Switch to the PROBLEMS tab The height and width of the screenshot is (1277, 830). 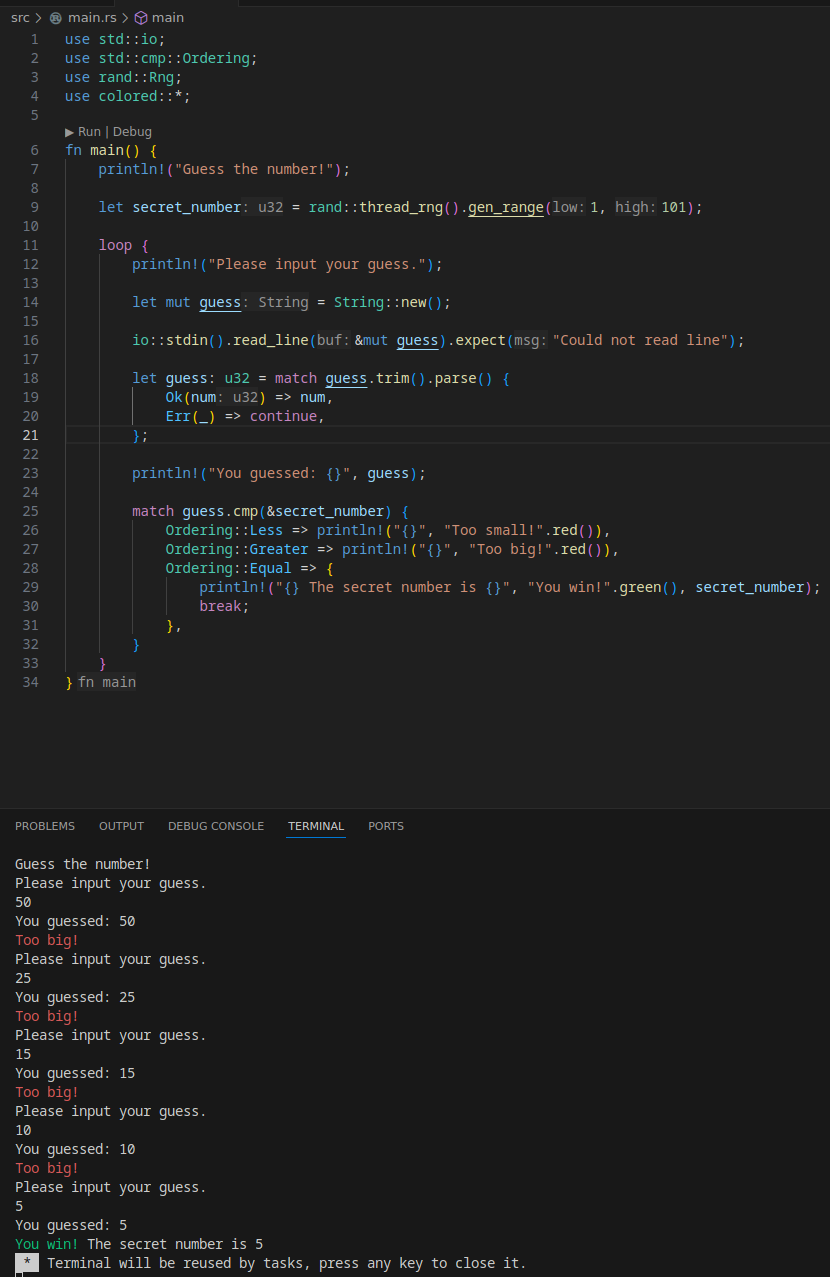coord(45,826)
